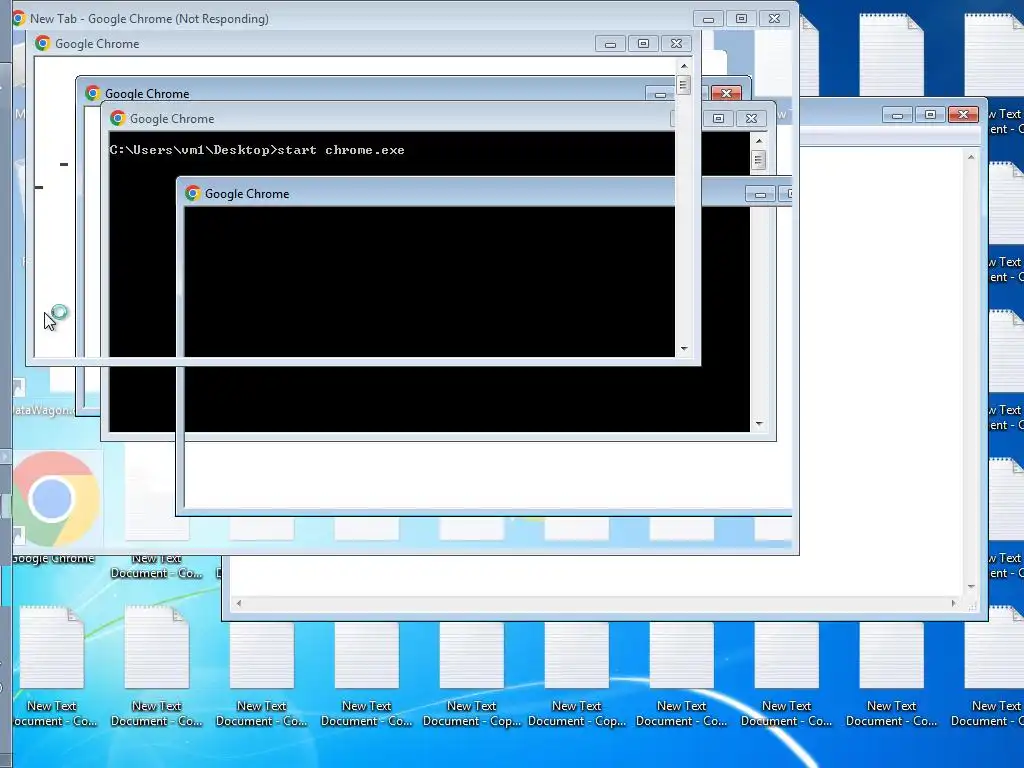Click the scrollbar thumb in the start chrome.exe window

(758, 159)
